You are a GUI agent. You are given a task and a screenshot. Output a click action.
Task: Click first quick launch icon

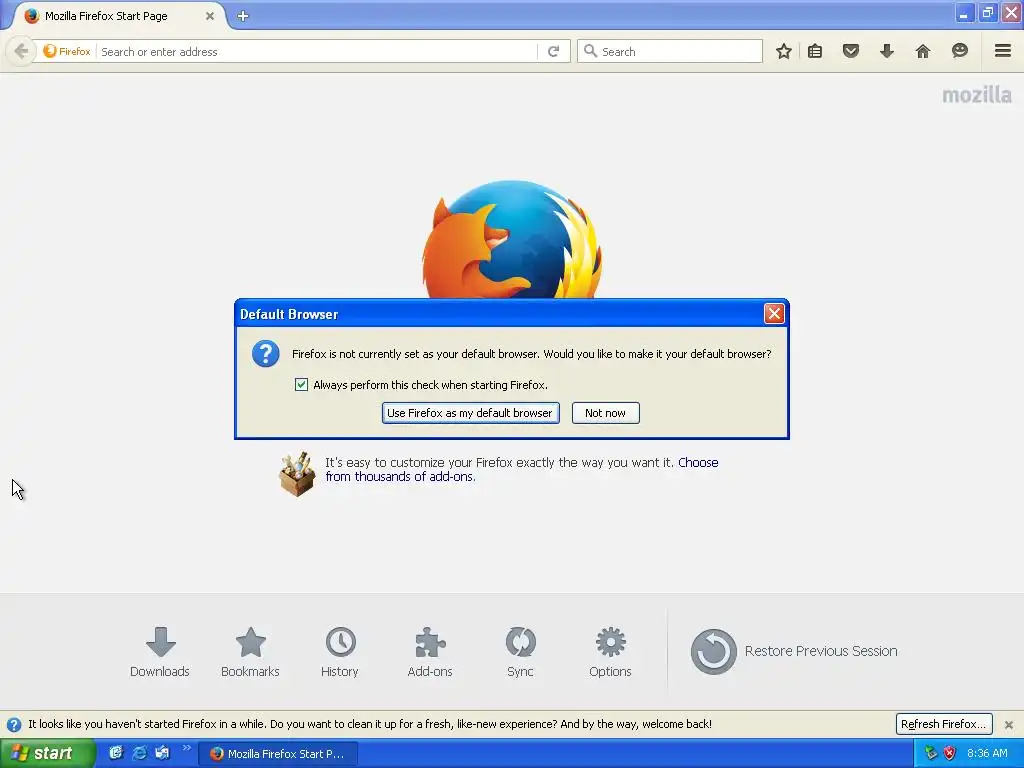click(x=116, y=753)
